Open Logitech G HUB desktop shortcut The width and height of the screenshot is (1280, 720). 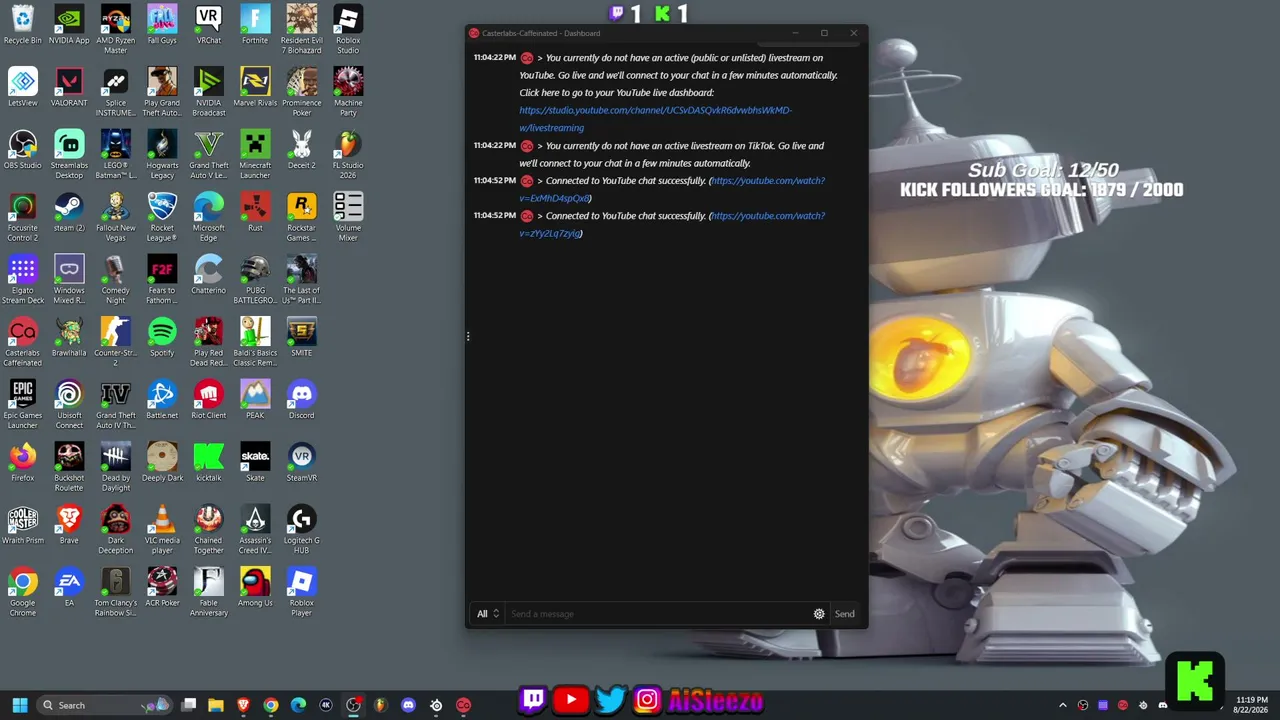click(x=301, y=530)
